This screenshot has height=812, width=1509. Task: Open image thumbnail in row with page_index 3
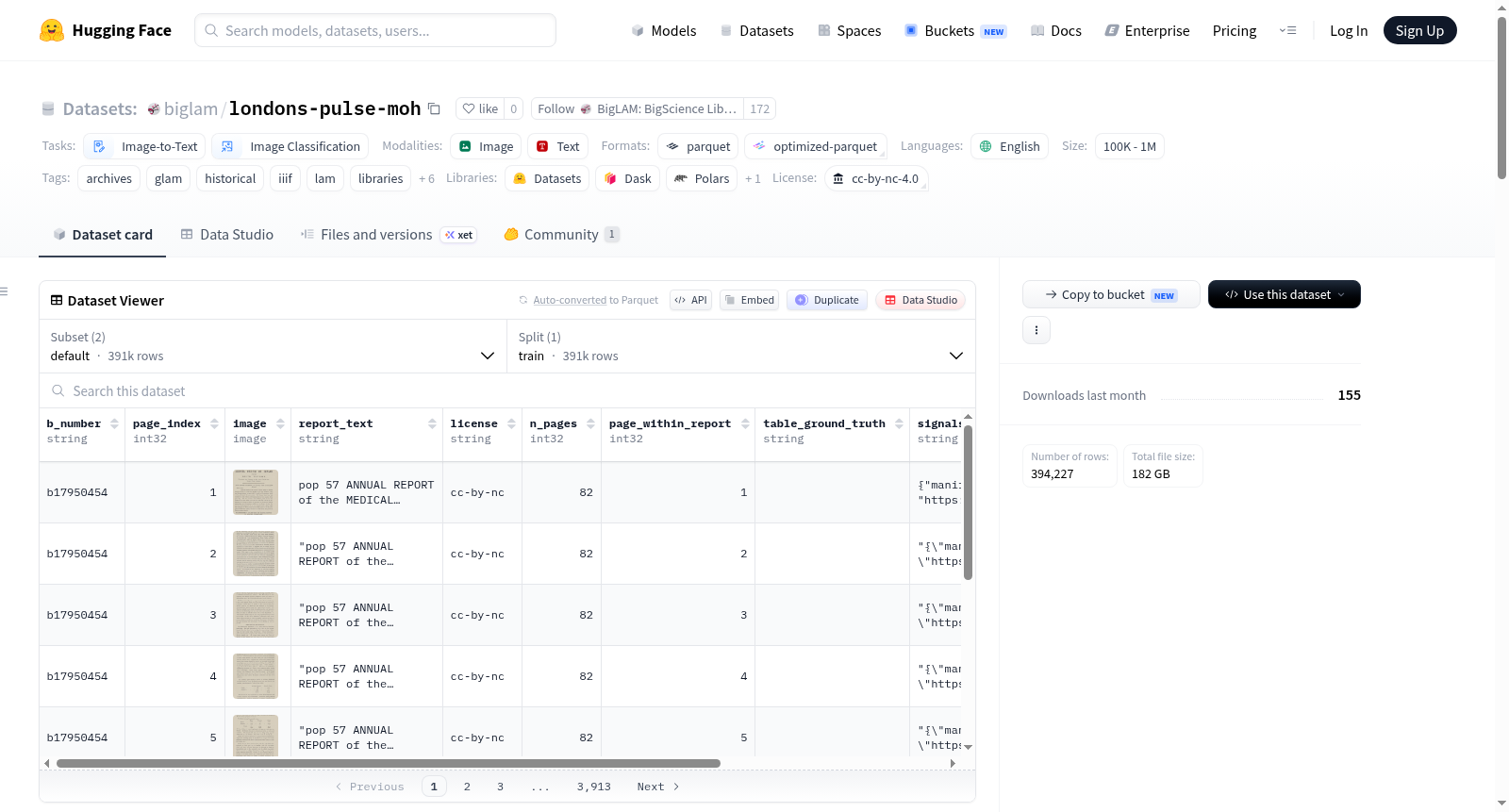(x=256, y=615)
